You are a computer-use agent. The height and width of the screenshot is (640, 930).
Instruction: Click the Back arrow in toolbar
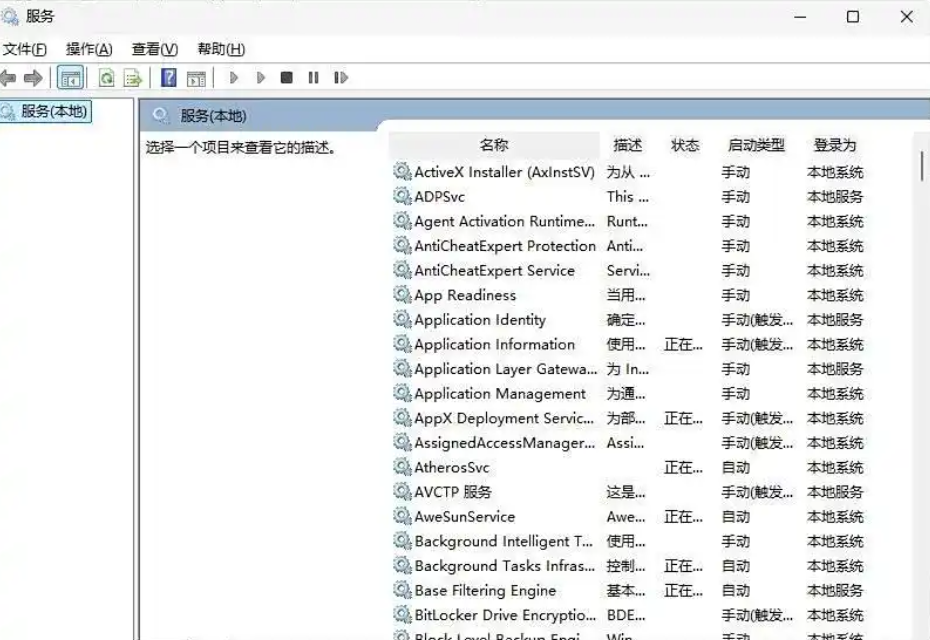click(x=9, y=78)
